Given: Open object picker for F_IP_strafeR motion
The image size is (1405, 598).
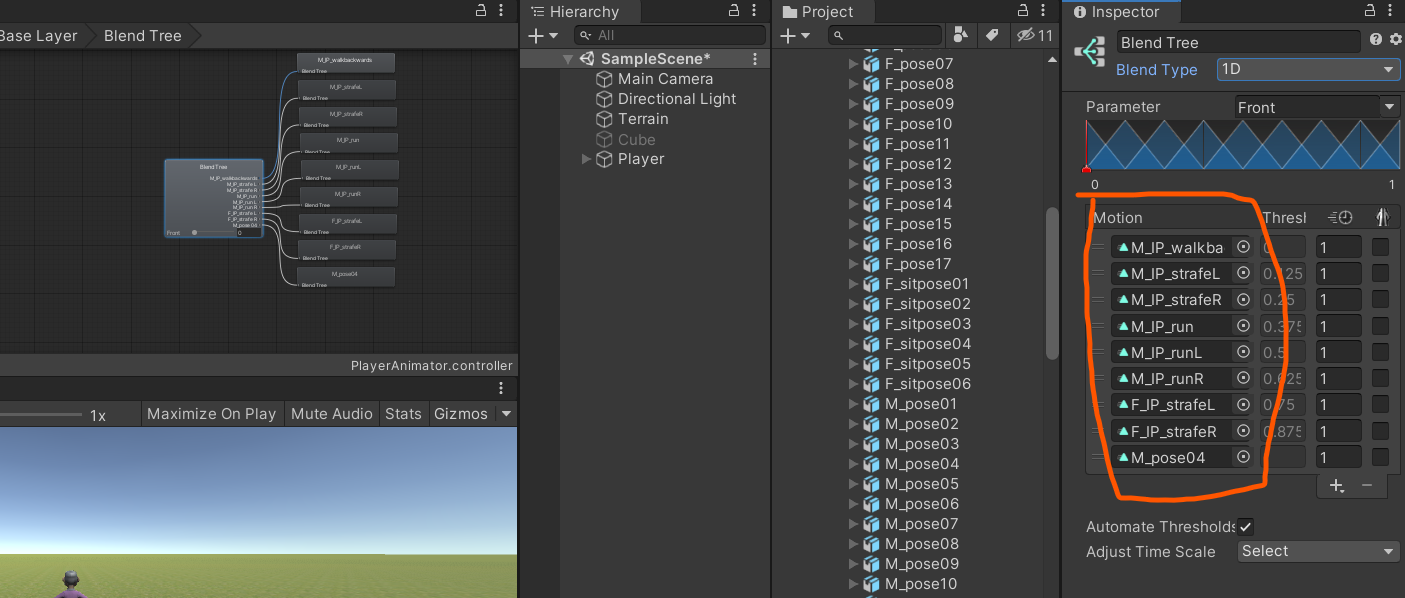Looking at the screenshot, I should (x=1244, y=431).
